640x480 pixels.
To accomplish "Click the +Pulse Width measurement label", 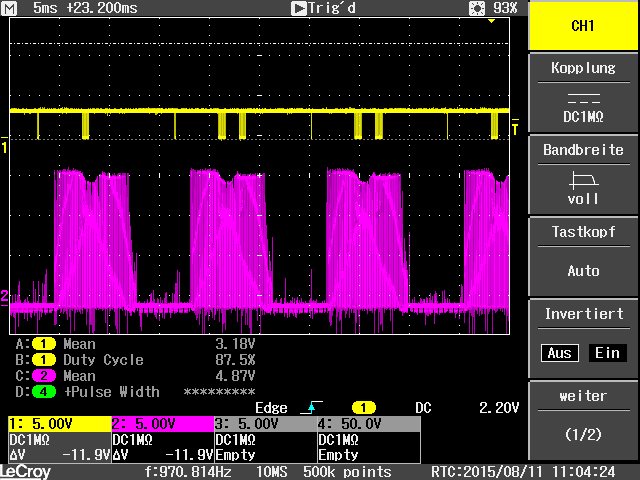I will 112,392.
